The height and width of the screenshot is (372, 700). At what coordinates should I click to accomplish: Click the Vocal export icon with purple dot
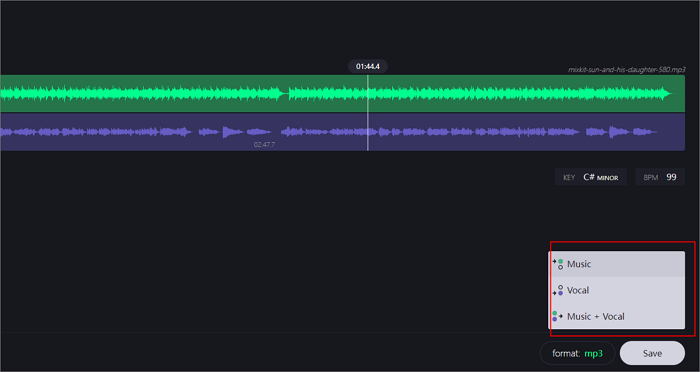click(558, 290)
